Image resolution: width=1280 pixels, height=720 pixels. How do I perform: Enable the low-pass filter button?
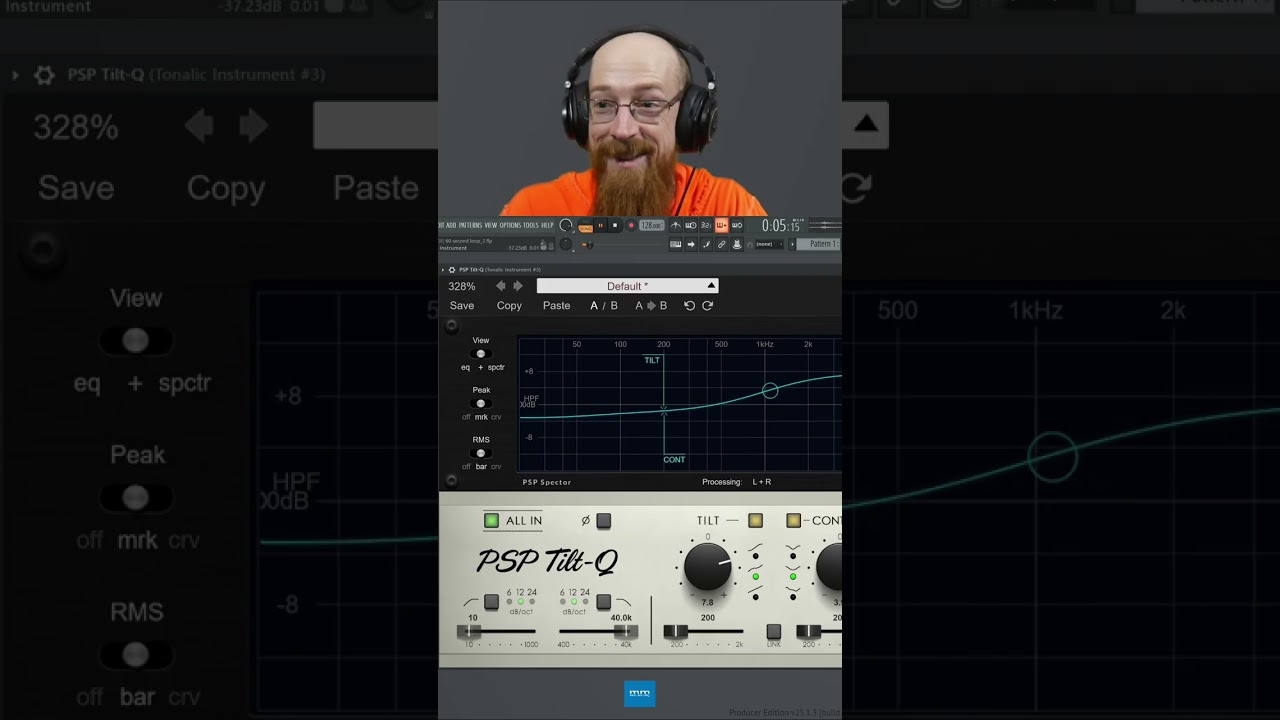coord(604,602)
